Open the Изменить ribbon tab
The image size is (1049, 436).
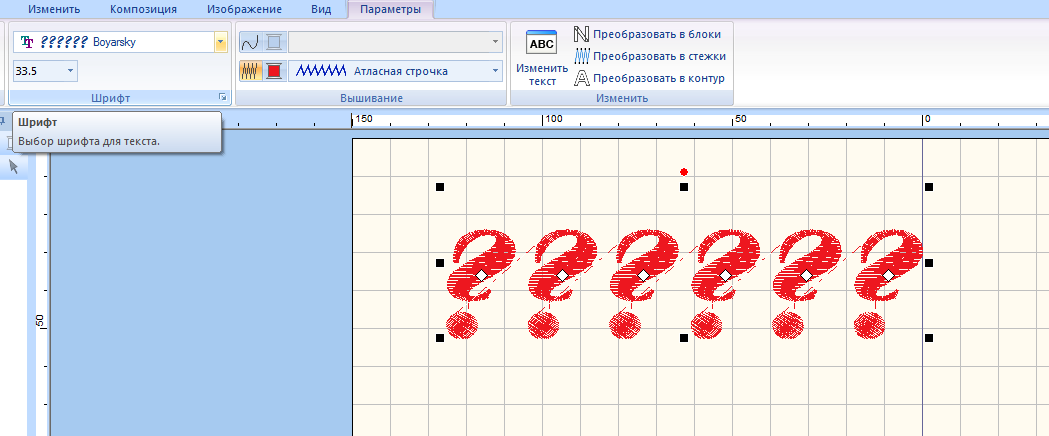coord(54,9)
